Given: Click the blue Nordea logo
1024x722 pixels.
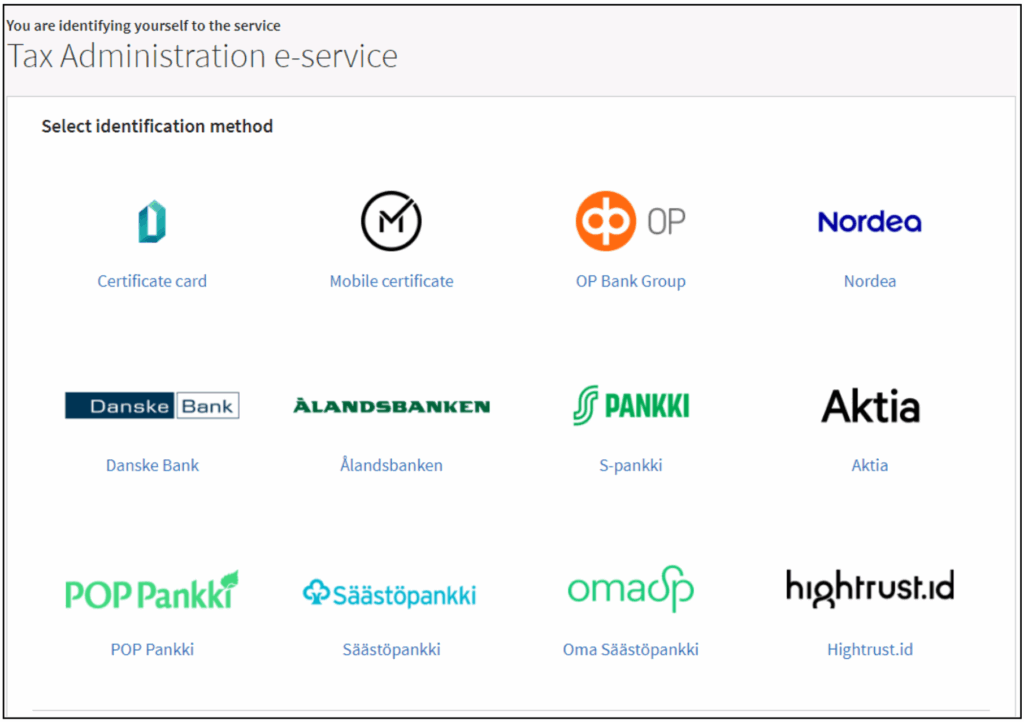Looking at the screenshot, I should (x=869, y=222).
